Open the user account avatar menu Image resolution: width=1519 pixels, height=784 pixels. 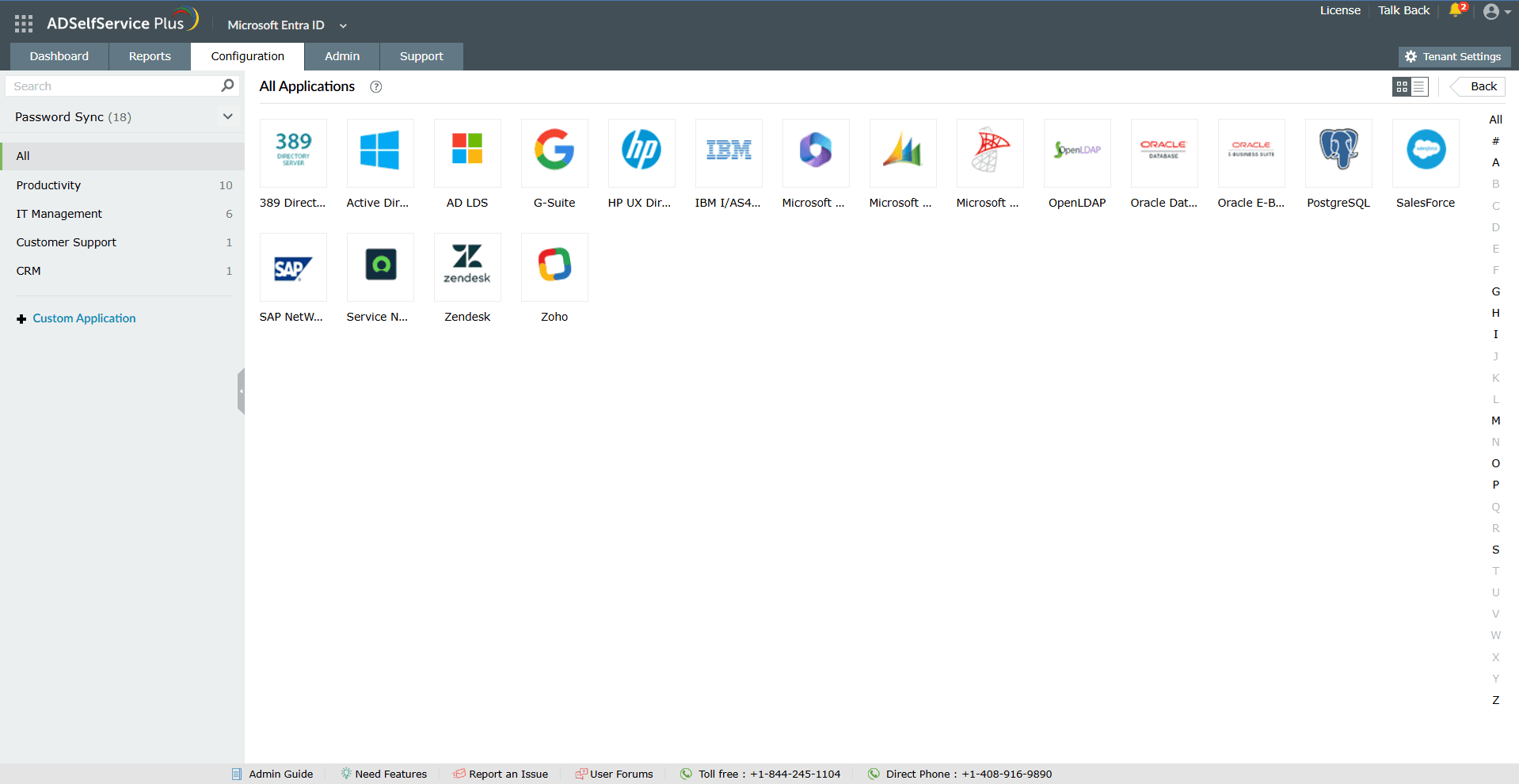point(1496,12)
